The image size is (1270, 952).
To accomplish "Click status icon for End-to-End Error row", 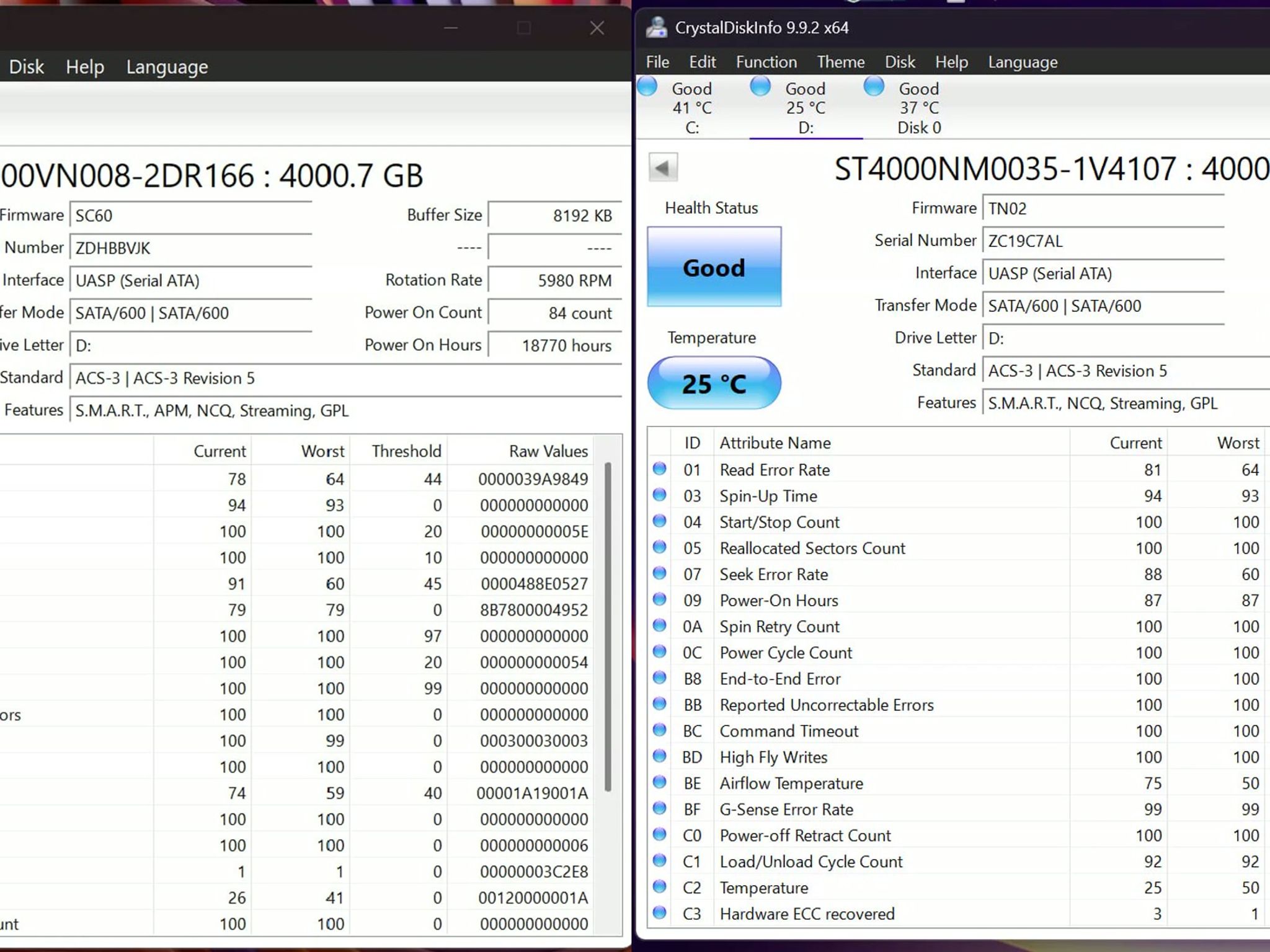I will click(x=659, y=677).
